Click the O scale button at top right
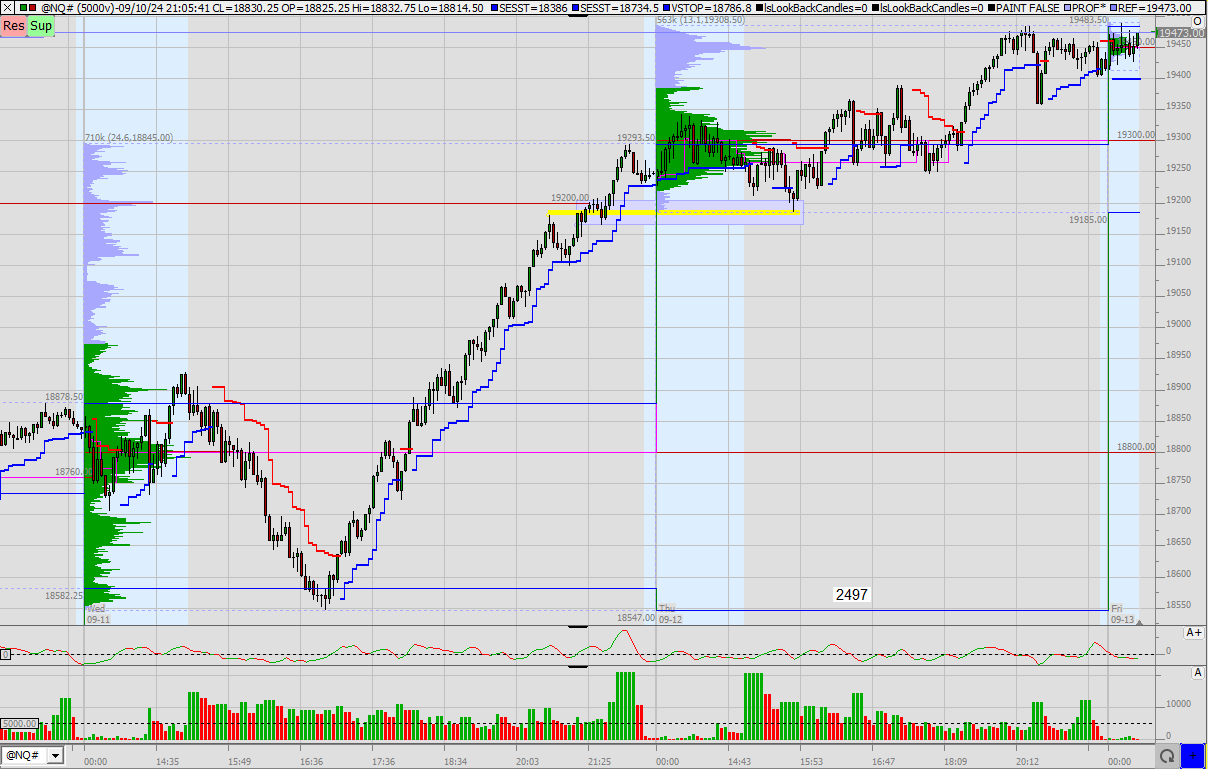This screenshot has height=769, width=1208. (x=1197, y=20)
